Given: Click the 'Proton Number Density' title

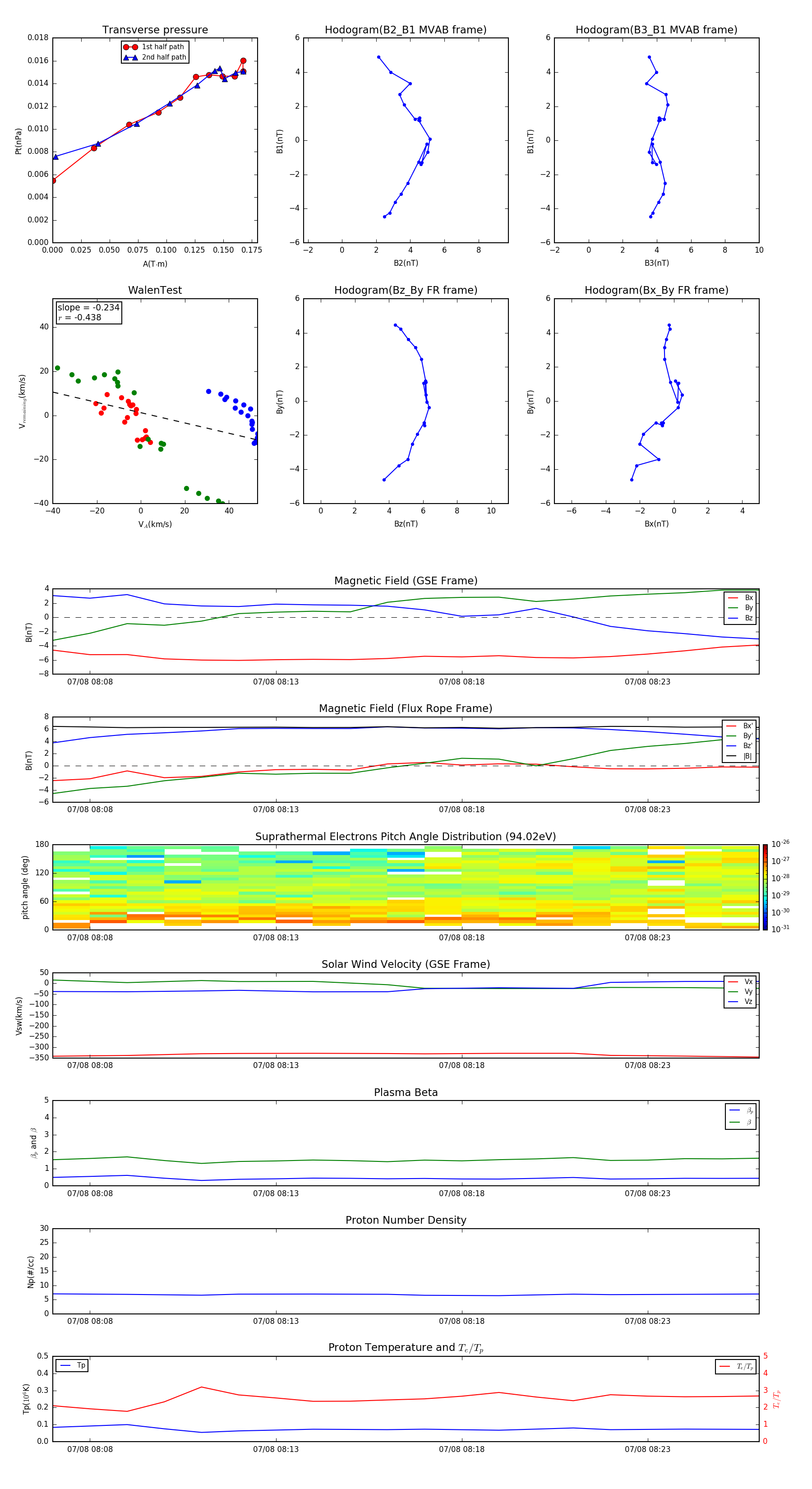Looking at the screenshot, I should coord(406,1220).
